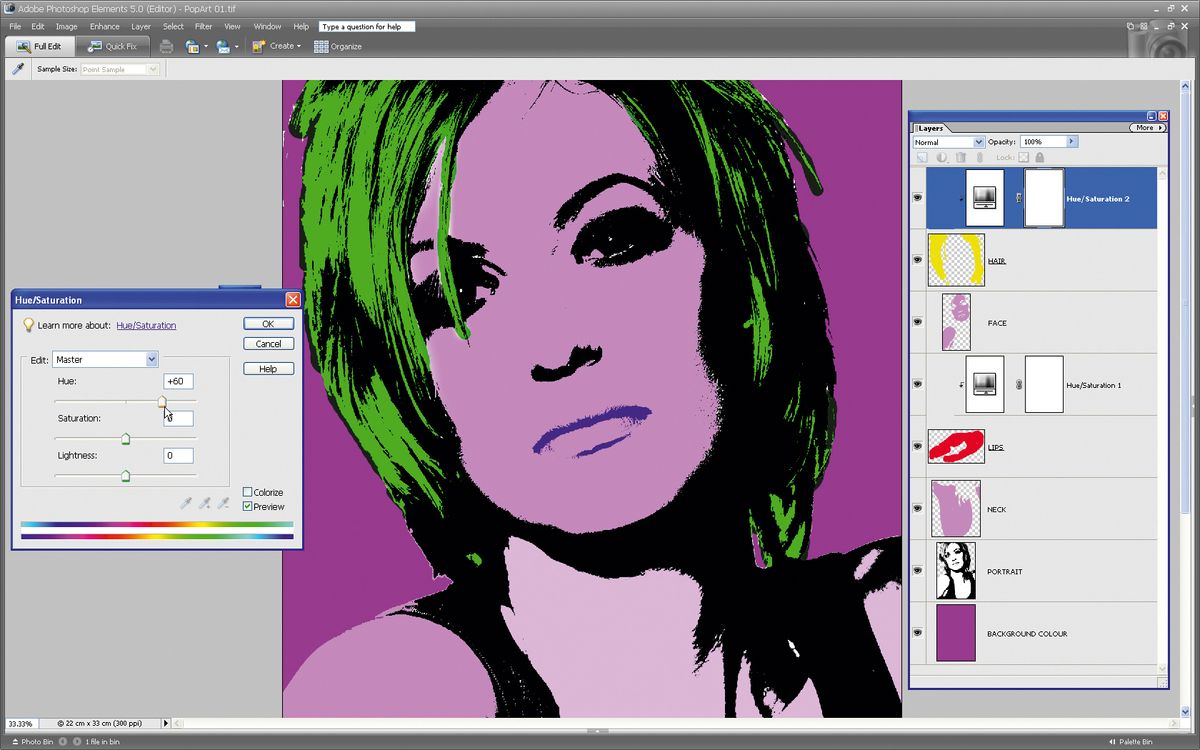Click the lock all padlock icon
The width and height of the screenshot is (1200, 750).
coord(1040,157)
